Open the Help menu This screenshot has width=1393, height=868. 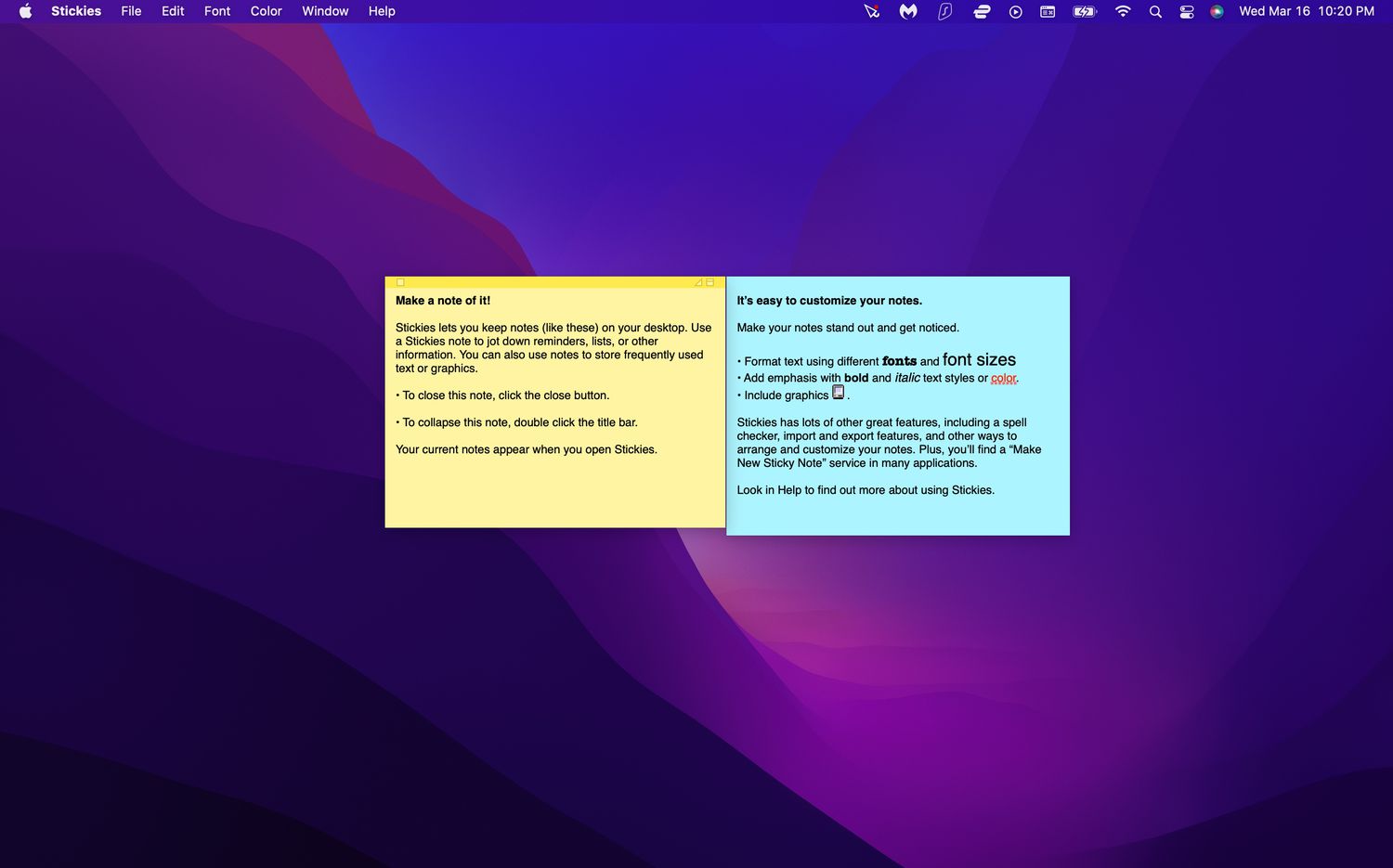tap(382, 11)
